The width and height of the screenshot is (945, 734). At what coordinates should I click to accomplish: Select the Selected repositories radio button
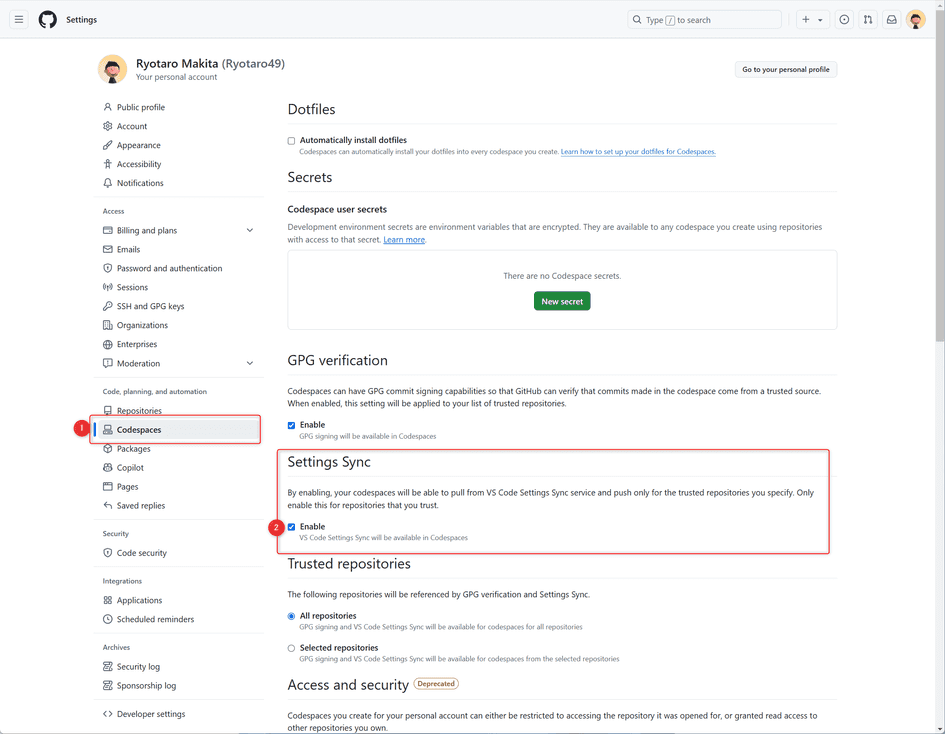click(x=291, y=645)
